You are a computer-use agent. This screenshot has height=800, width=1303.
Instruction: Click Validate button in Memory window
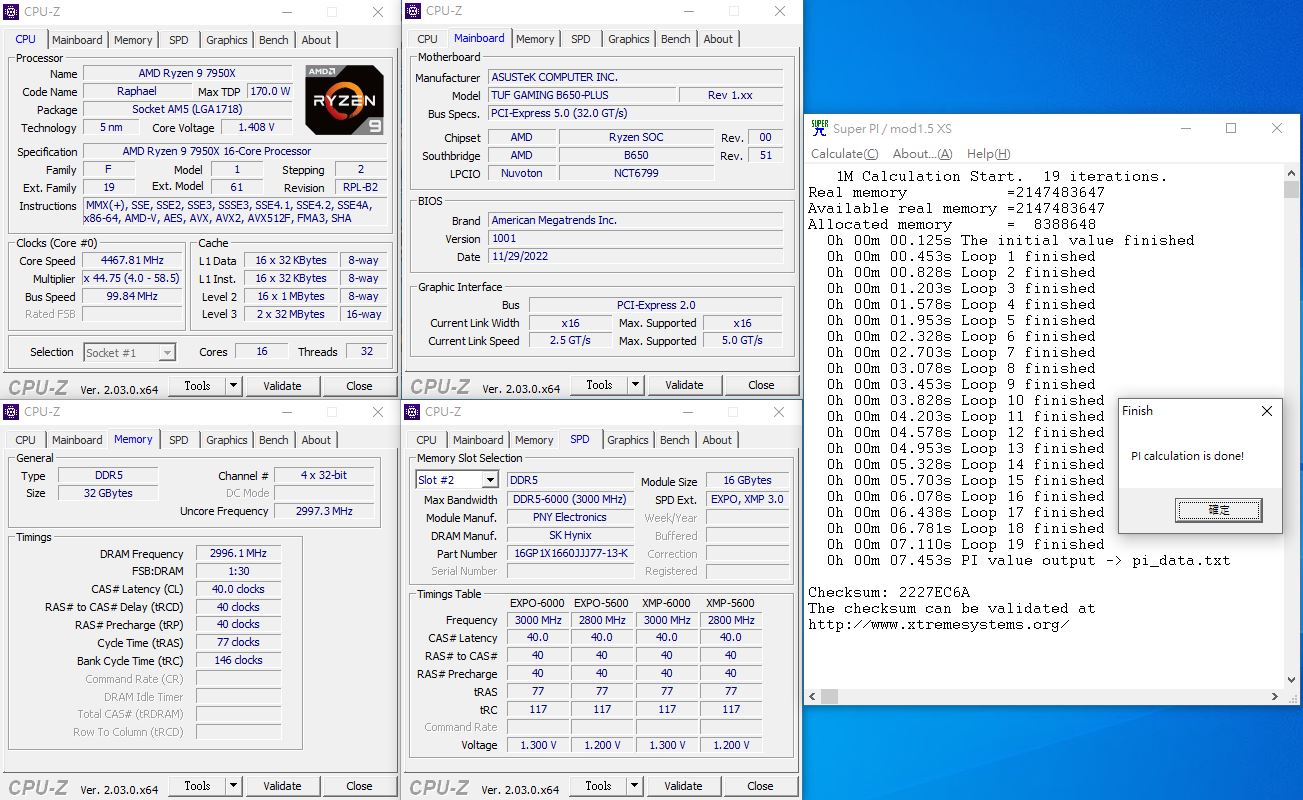282,786
